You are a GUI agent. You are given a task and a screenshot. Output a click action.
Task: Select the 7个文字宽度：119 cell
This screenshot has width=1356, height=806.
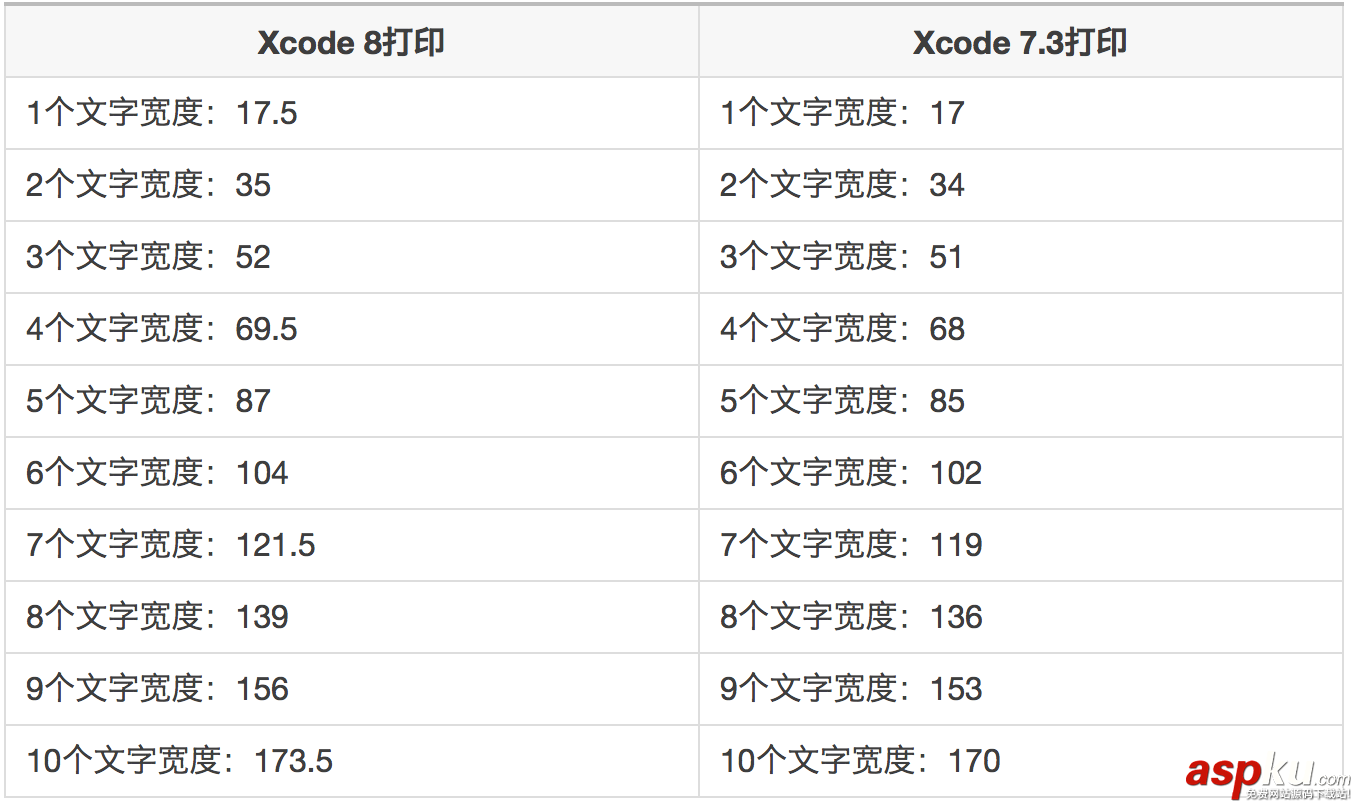tap(851, 545)
